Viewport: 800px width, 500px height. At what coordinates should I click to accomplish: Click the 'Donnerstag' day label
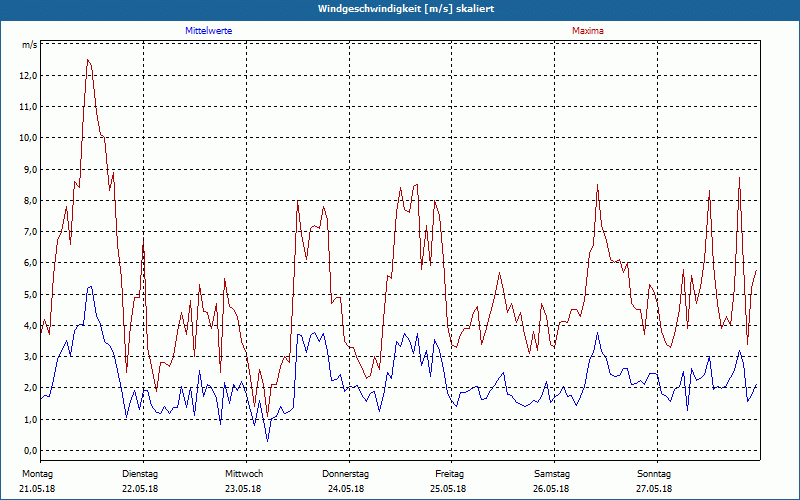click(x=345, y=474)
